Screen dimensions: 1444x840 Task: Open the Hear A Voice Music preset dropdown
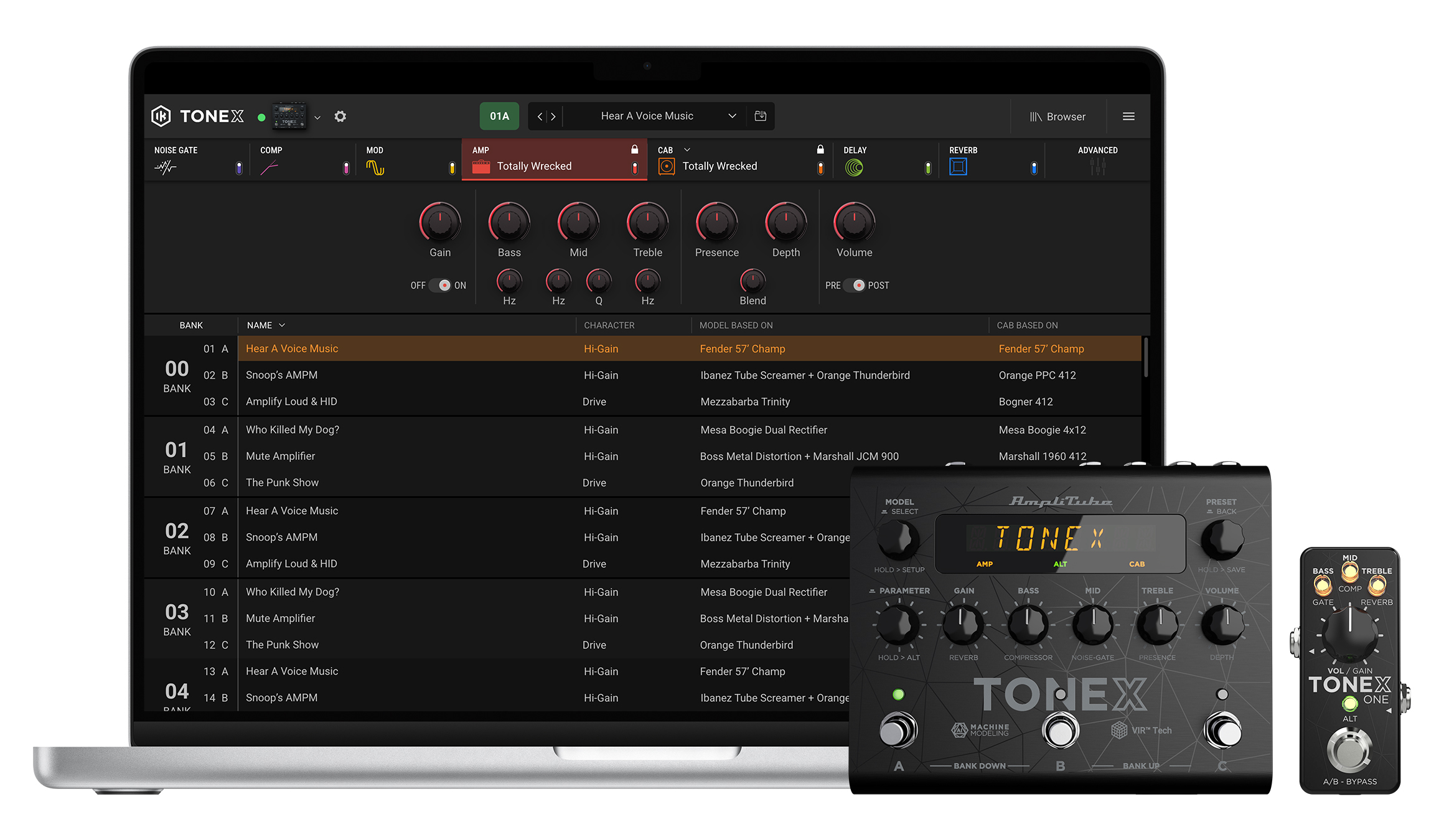pos(654,116)
